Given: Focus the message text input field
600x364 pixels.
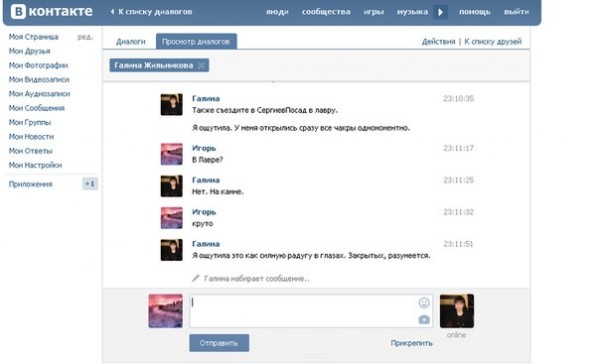Looking at the screenshot, I should 311,311.
